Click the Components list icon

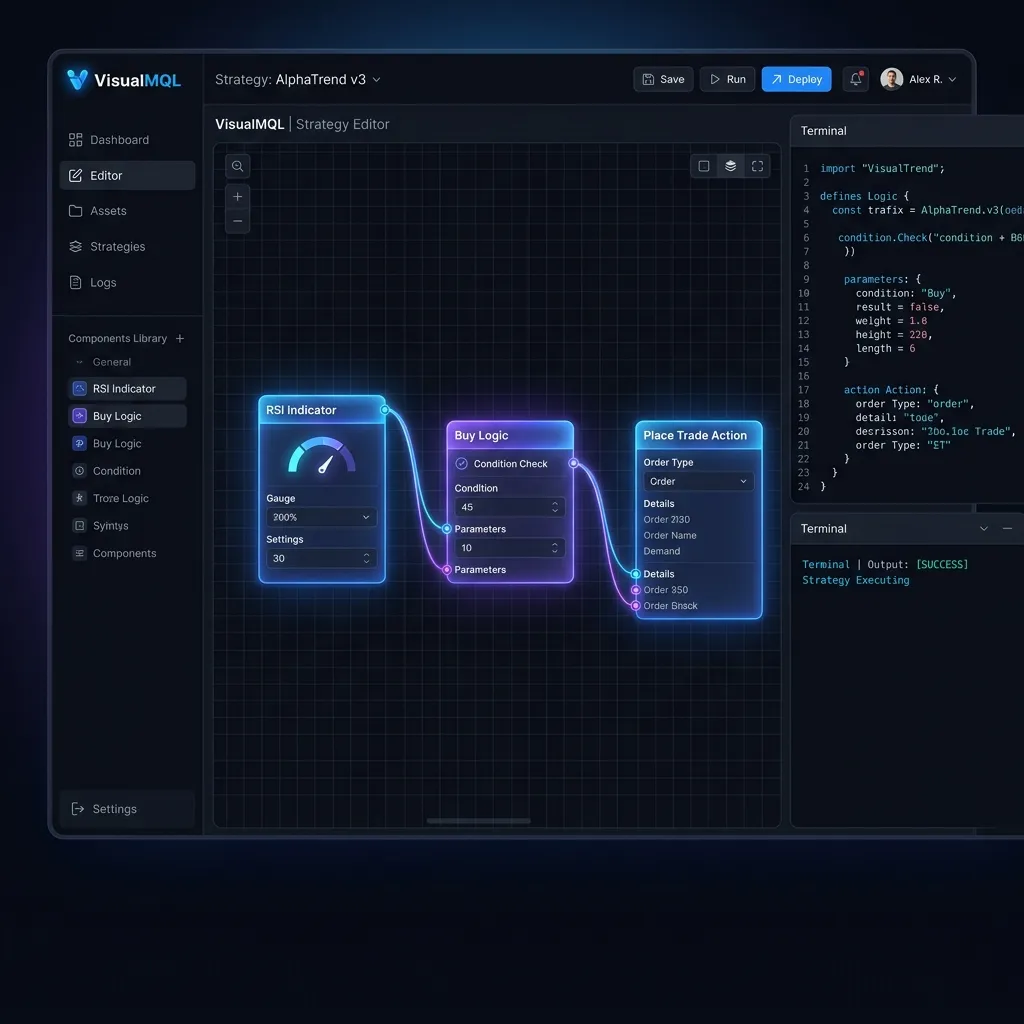(80, 553)
